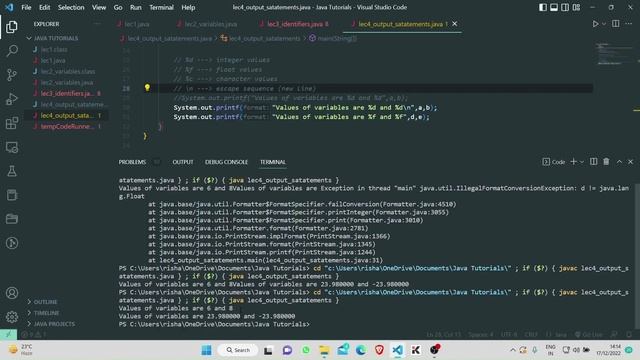Open the View menu

point(99,7)
